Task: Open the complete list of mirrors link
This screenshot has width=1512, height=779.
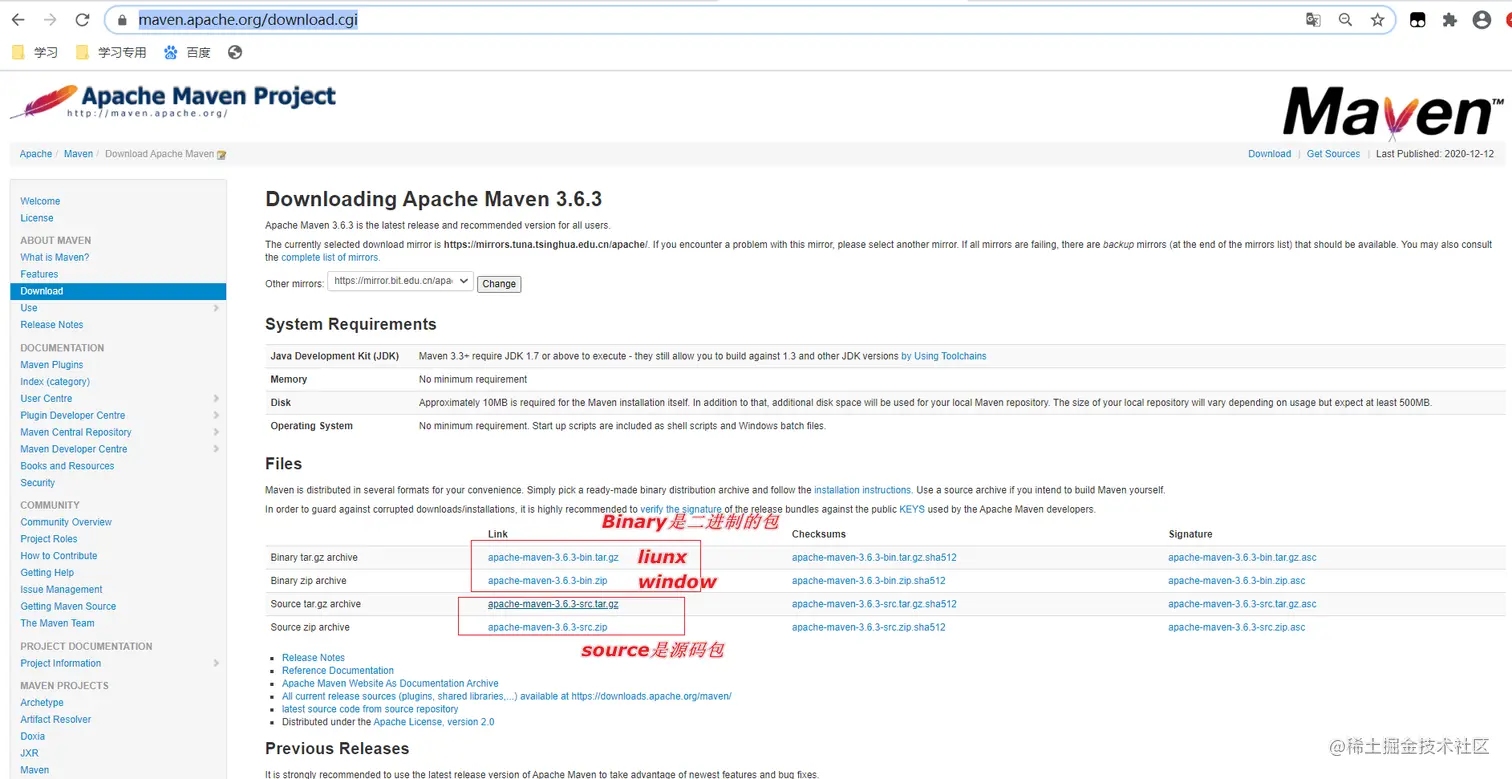Action: point(330,258)
